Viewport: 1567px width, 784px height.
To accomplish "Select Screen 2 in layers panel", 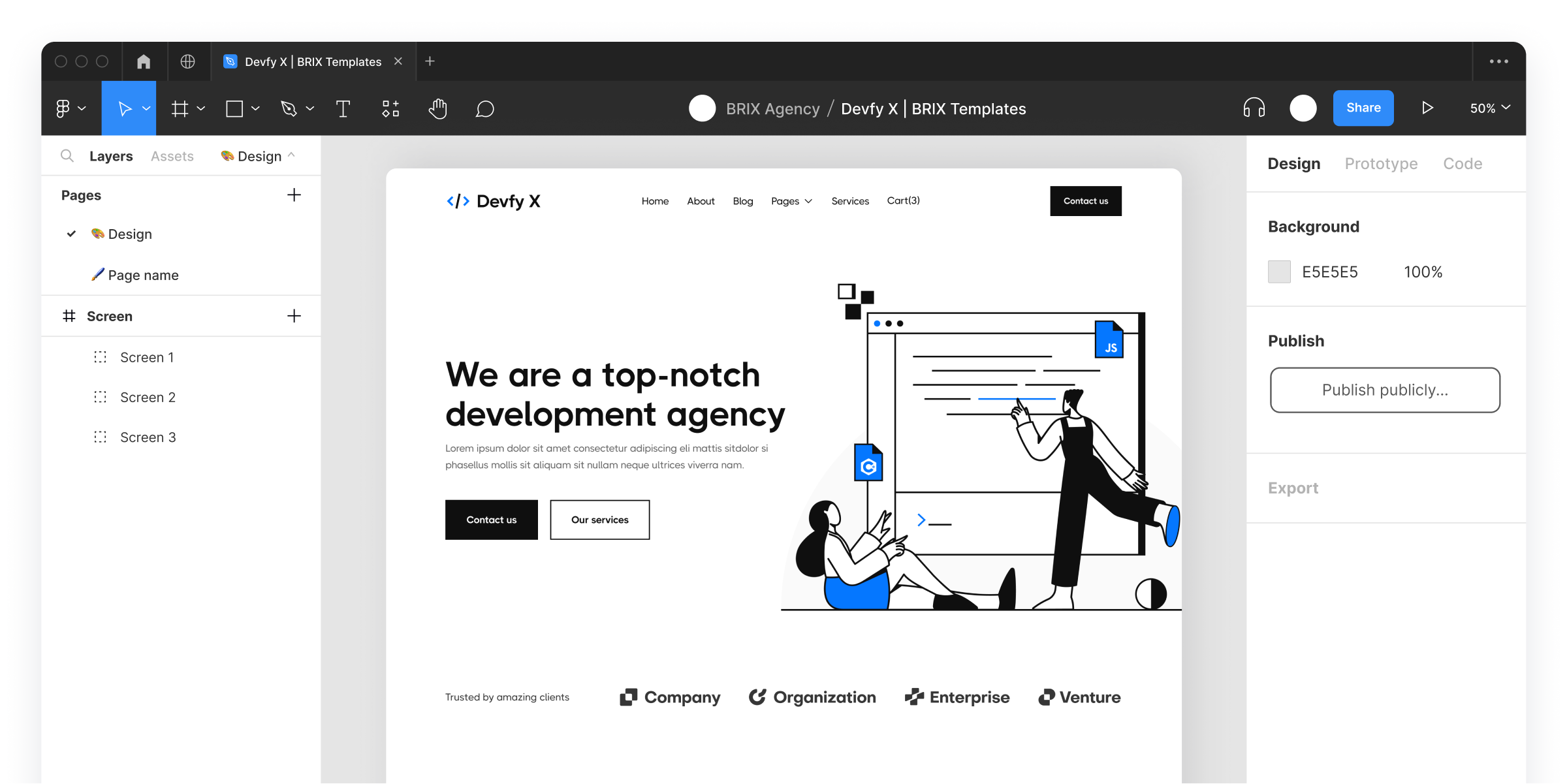I will coord(147,397).
